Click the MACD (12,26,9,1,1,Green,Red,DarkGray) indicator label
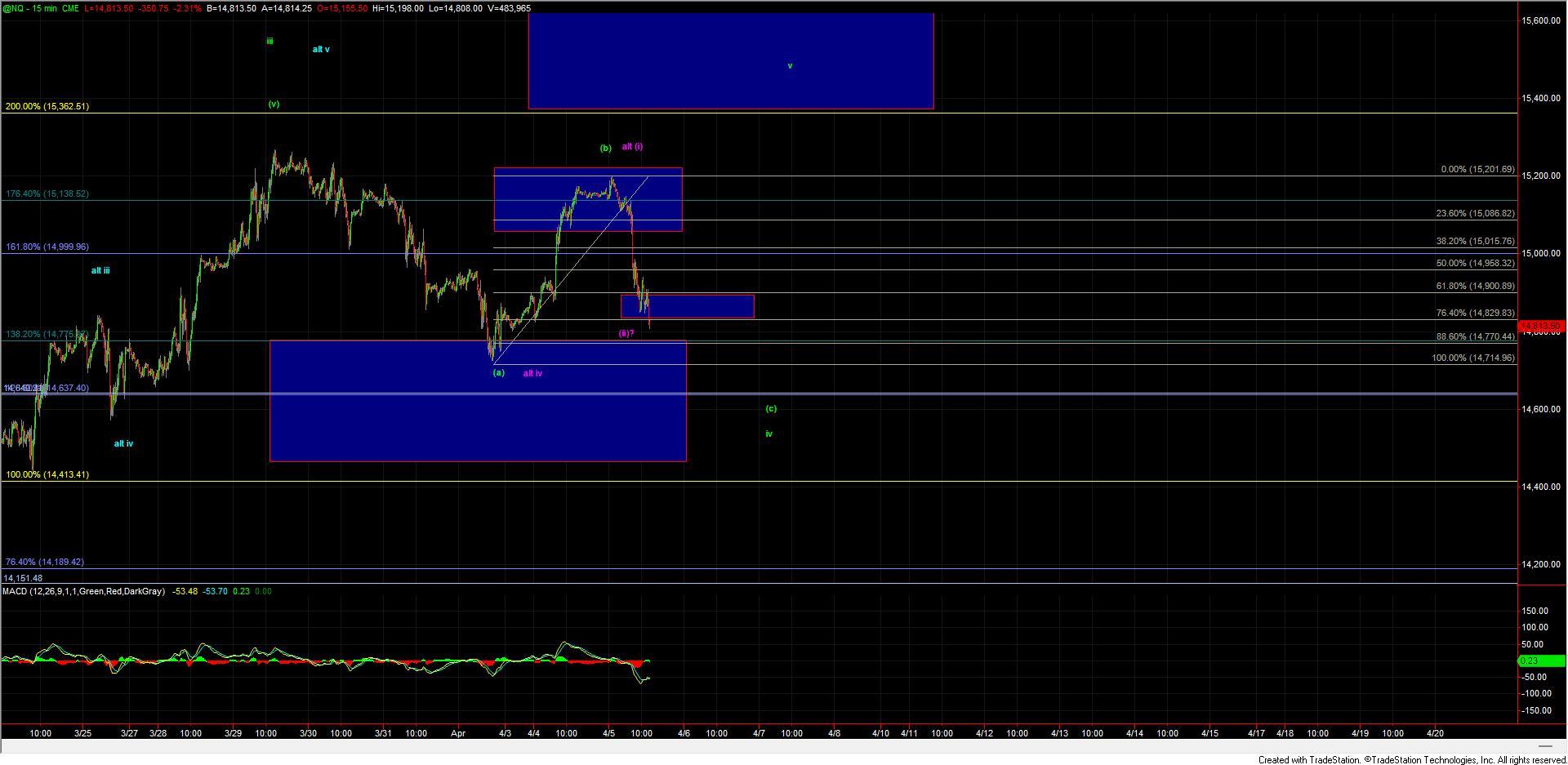1568x765 pixels. (83, 591)
